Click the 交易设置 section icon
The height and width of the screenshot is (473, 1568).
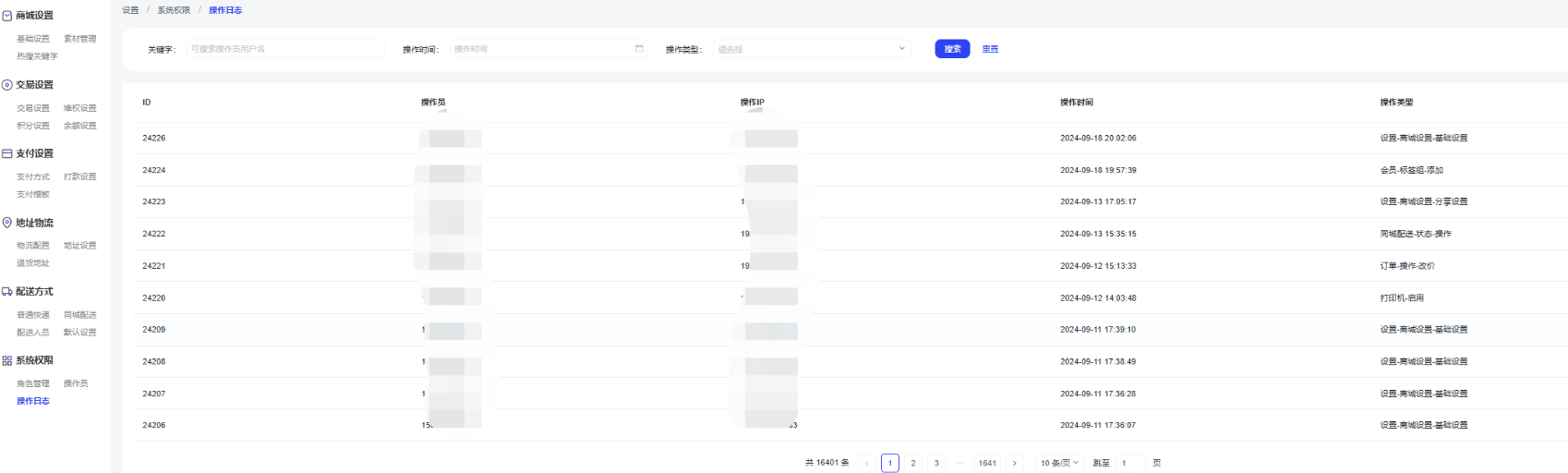tap(7, 85)
